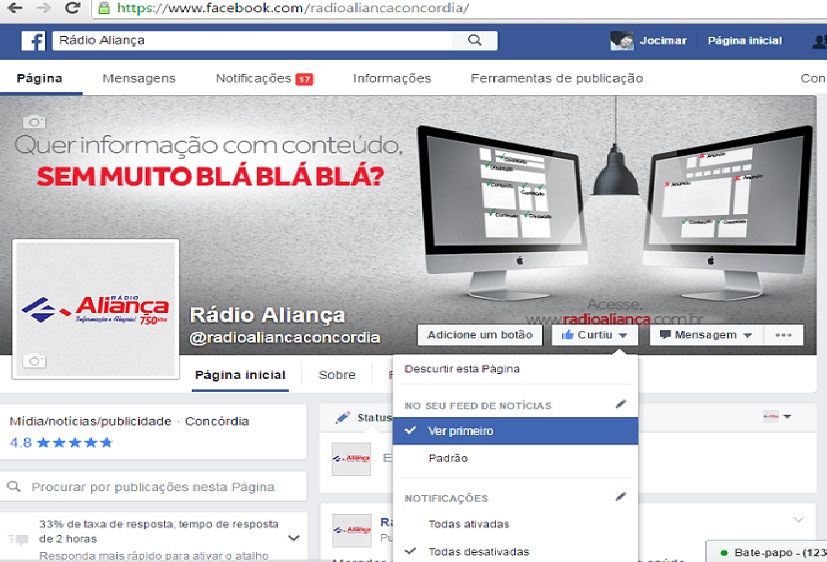Click Aliança avatar in status composer
The image size is (827, 562).
click(x=351, y=459)
